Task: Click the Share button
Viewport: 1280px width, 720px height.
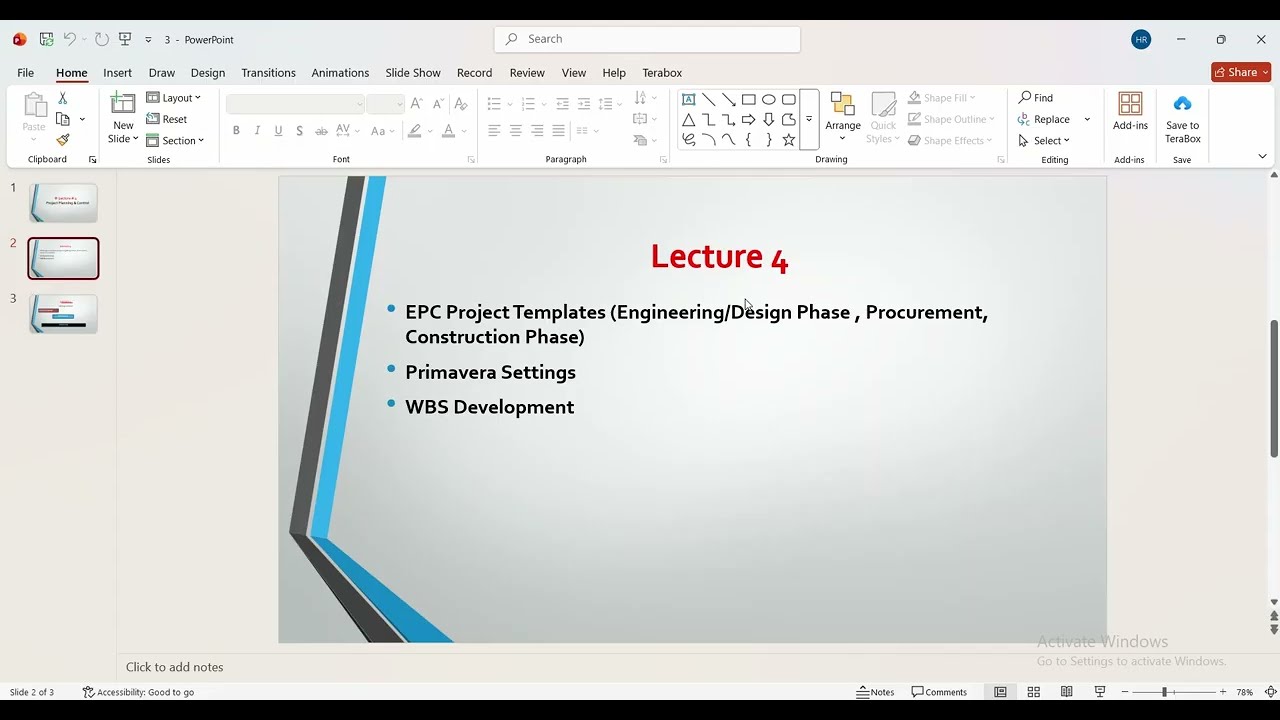Action: click(x=1240, y=72)
